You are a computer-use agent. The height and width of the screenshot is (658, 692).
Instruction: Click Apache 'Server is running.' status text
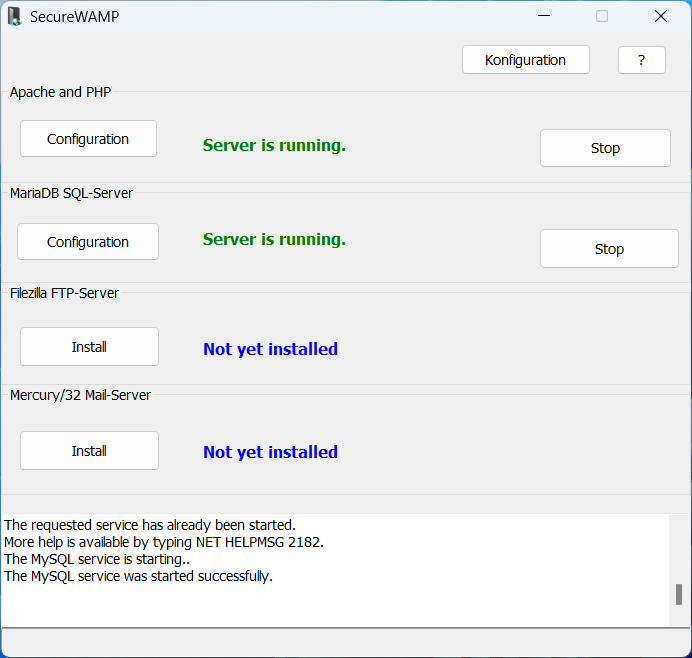click(x=274, y=145)
